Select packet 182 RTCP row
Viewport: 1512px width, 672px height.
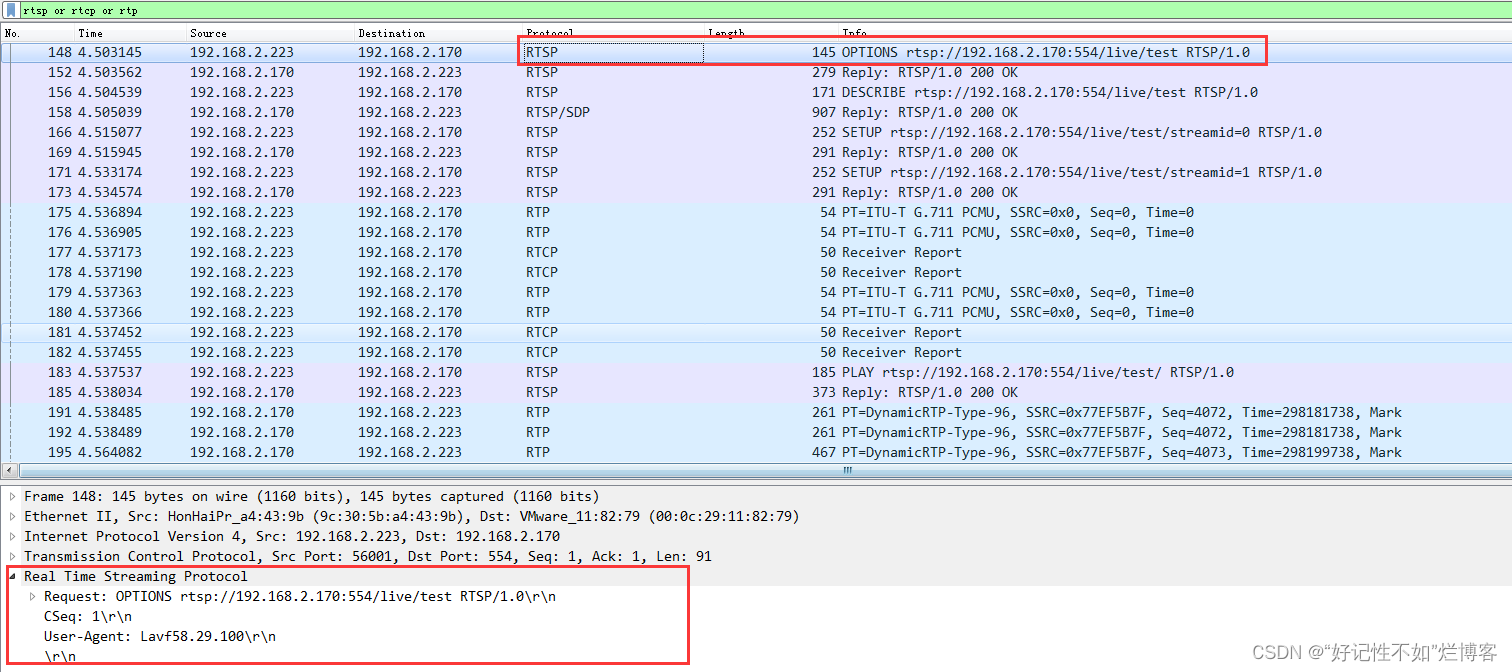756,352
